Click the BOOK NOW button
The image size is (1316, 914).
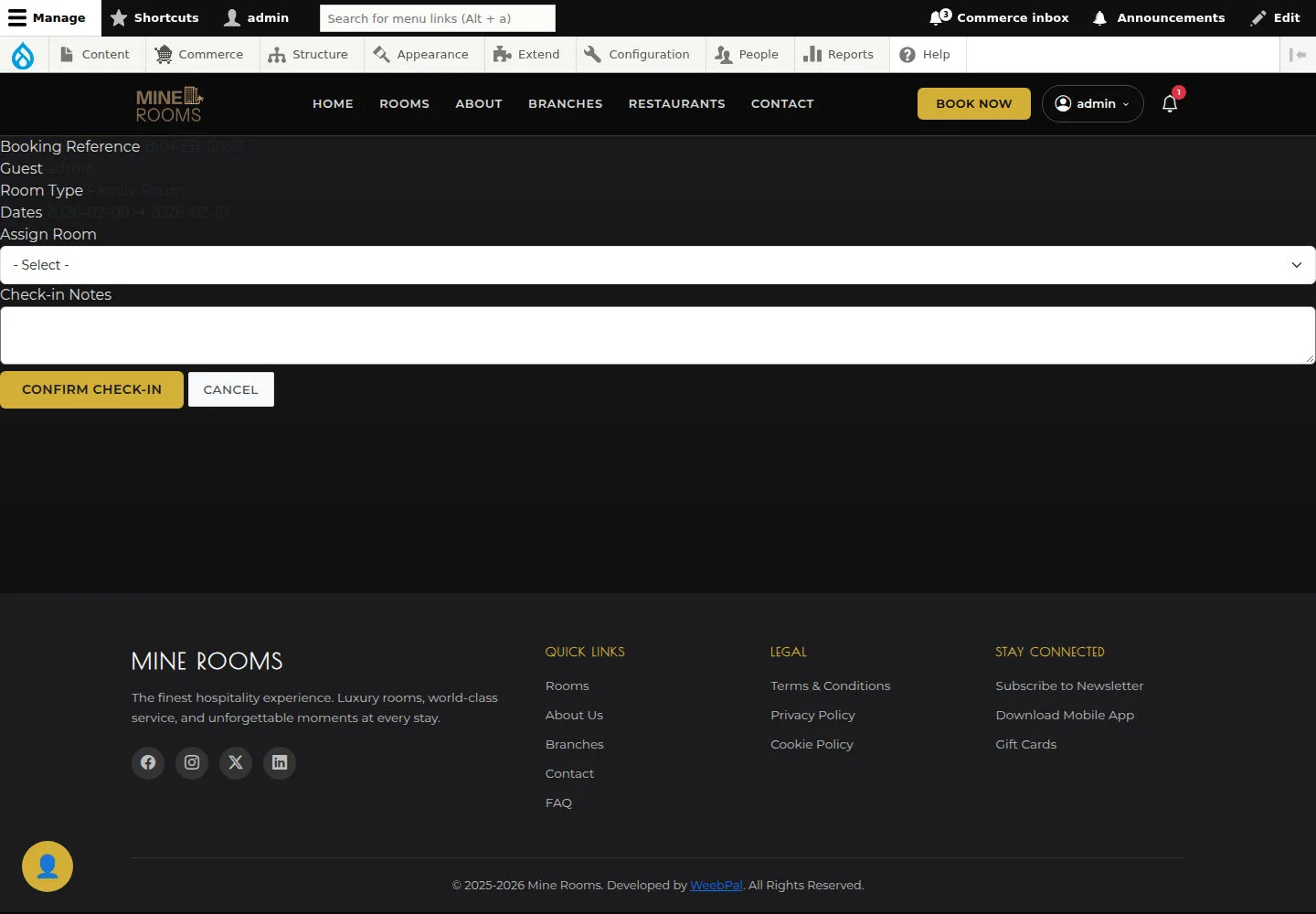[x=974, y=104]
